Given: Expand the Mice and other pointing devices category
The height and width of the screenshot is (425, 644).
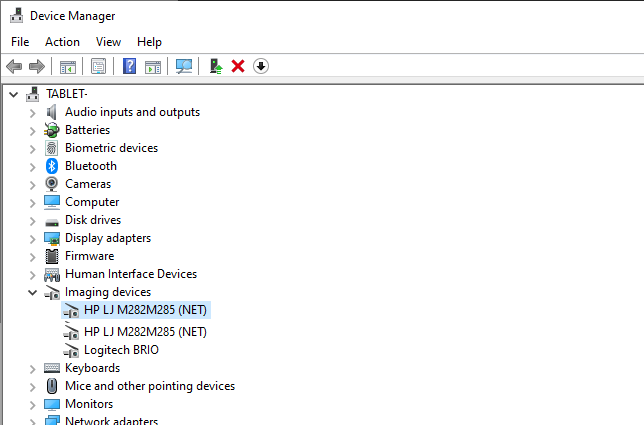Looking at the screenshot, I should (32, 387).
